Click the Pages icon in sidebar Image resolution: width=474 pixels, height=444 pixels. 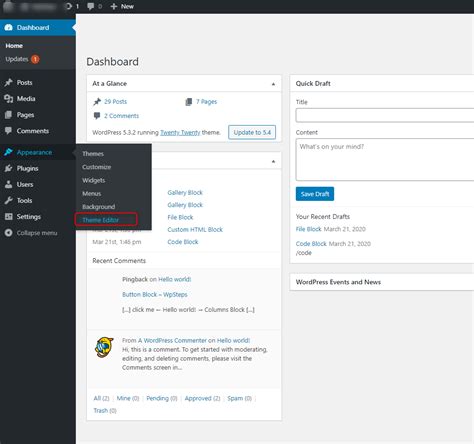coord(8,115)
